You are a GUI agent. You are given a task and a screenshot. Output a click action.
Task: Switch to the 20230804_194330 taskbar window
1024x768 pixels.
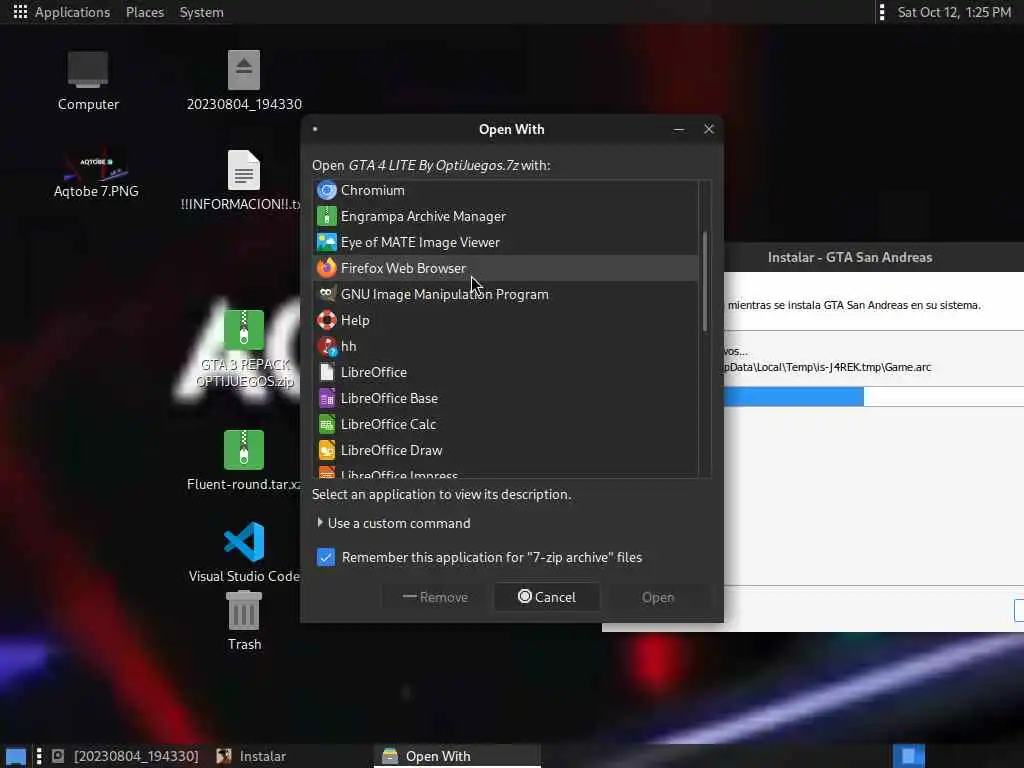click(125, 756)
